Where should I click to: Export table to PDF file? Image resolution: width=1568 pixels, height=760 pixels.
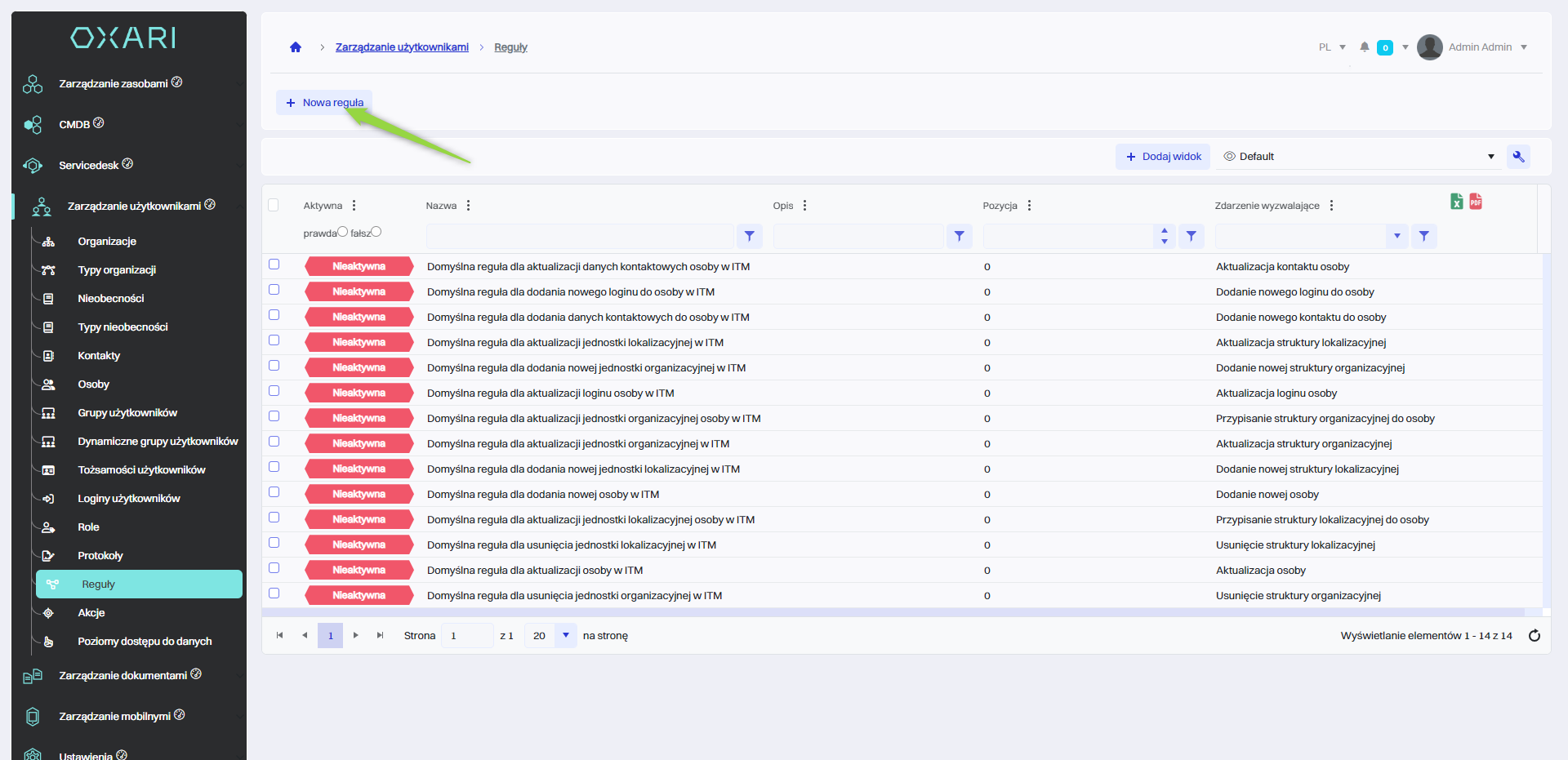pyautogui.click(x=1476, y=202)
